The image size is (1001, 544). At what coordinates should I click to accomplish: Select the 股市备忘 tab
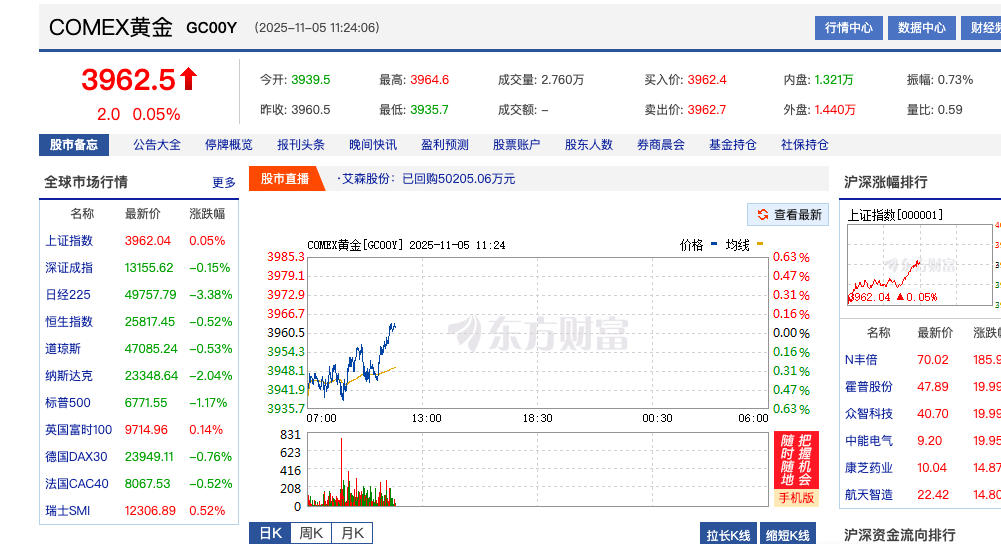tap(74, 145)
